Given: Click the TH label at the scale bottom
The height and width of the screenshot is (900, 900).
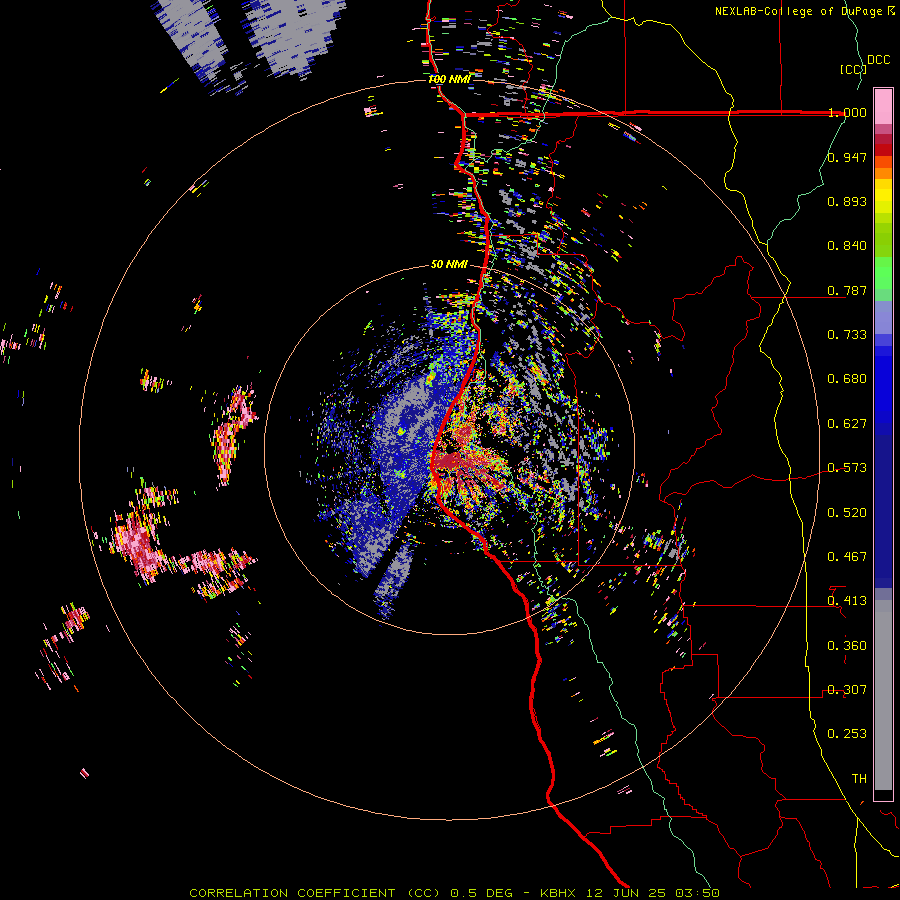Looking at the screenshot, I should (859, 779).
